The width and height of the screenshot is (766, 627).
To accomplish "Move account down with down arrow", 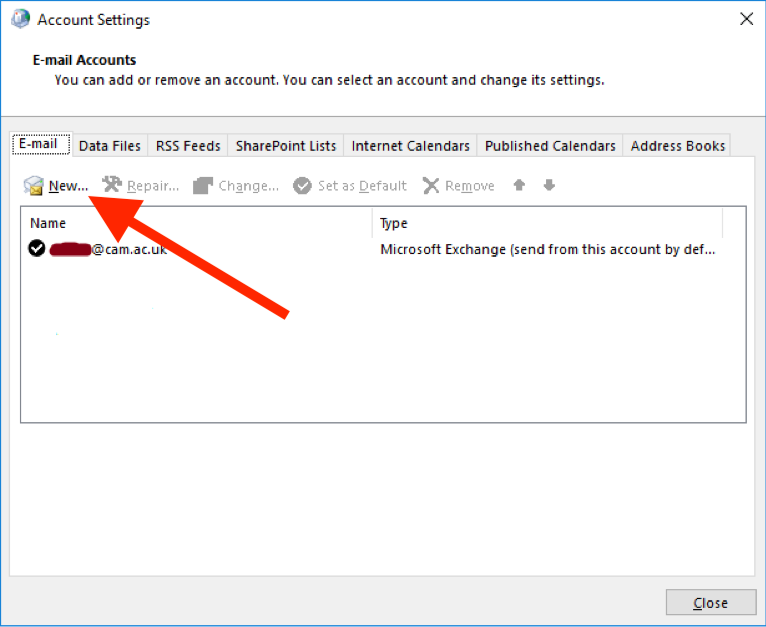I will (x=549, y=185).
